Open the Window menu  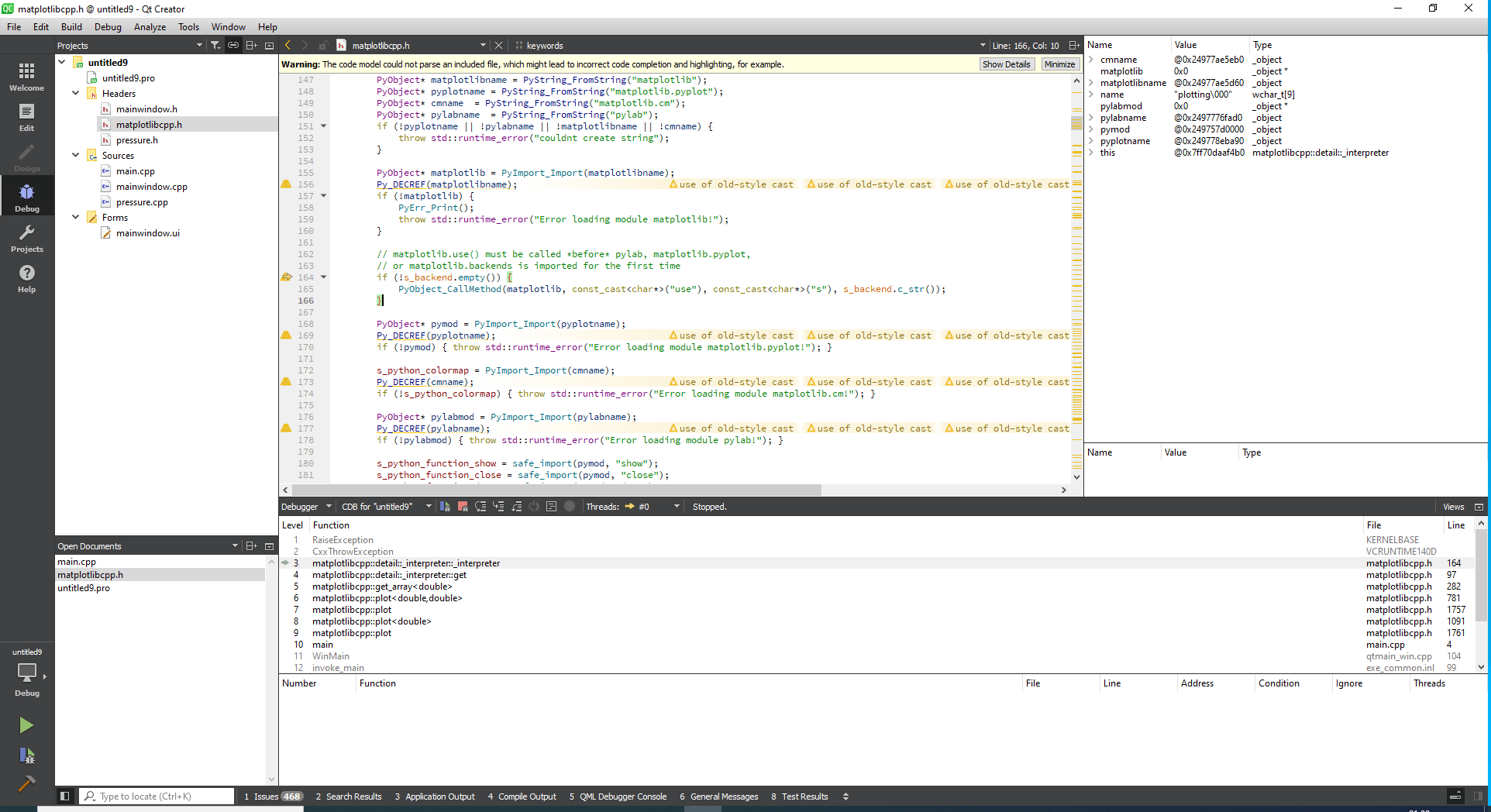coord(228,27)
